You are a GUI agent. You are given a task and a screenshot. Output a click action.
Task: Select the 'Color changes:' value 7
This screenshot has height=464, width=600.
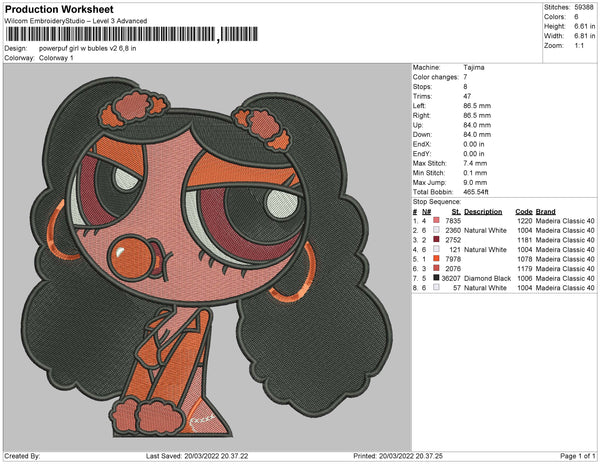465,77
